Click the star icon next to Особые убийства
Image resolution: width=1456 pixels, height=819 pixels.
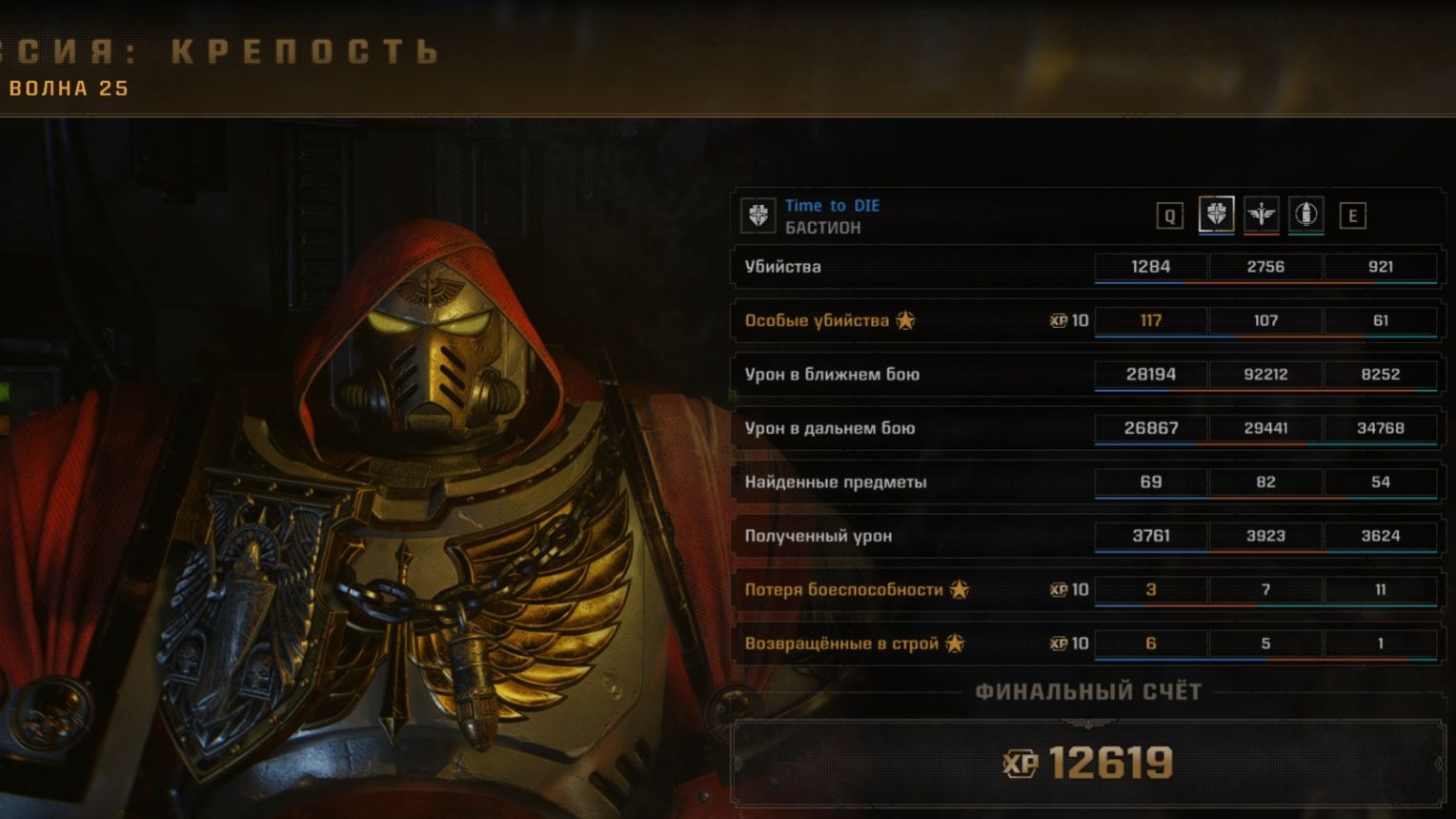(905, 320)
